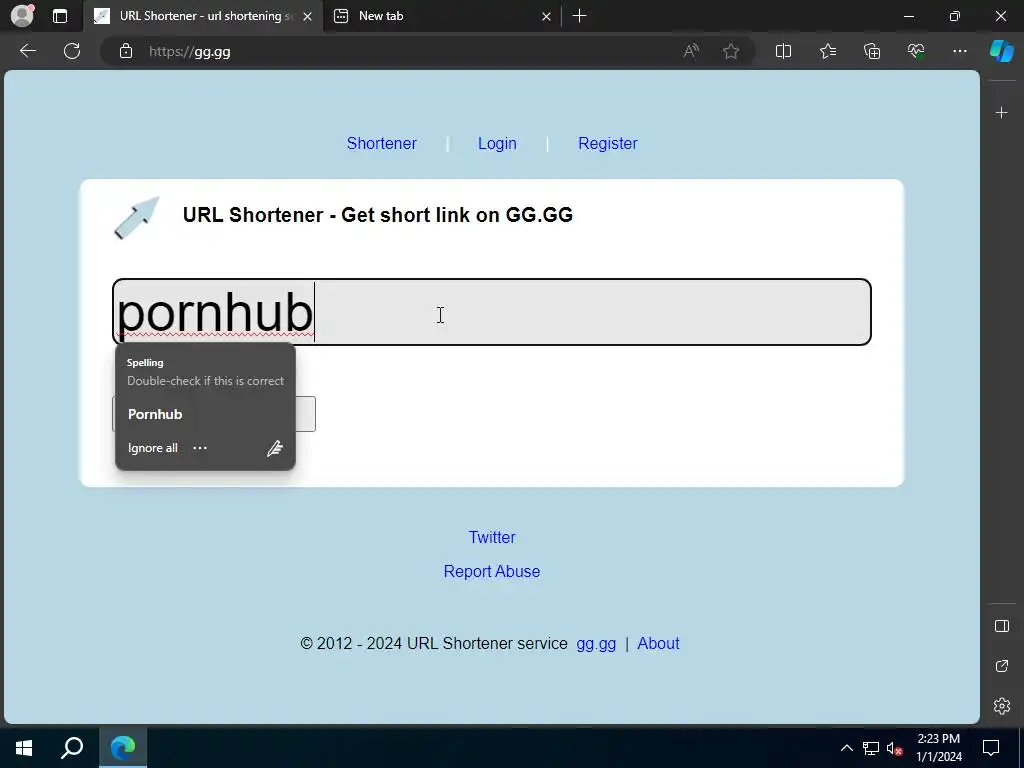
Task: Click inside the long URL input field
Action: coord(492,312)
